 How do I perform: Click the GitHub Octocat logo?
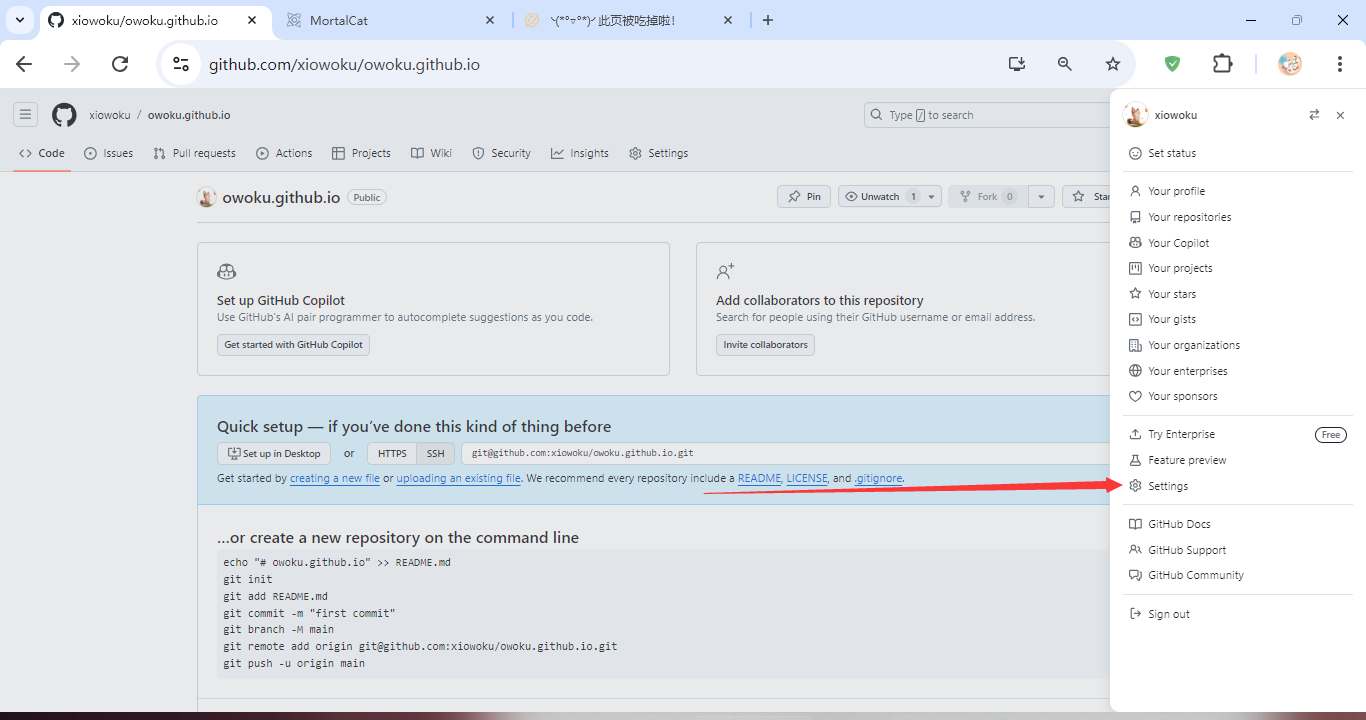(x=64, y=115)
